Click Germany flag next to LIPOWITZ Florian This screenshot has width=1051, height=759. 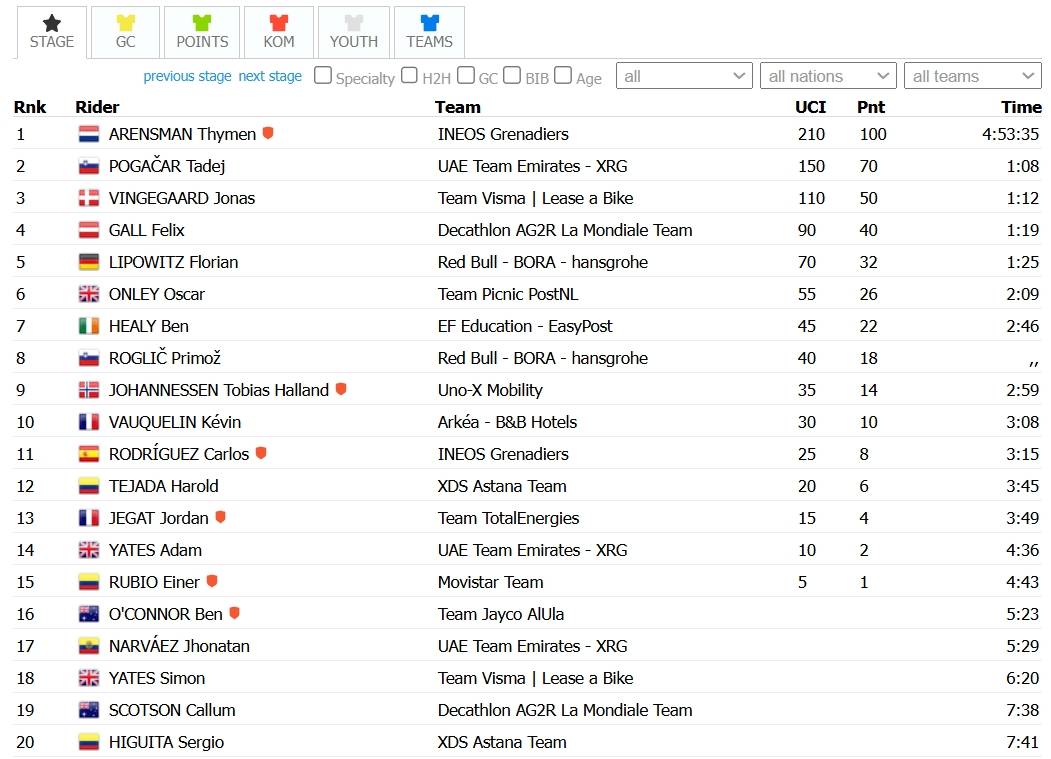point(88,262)
